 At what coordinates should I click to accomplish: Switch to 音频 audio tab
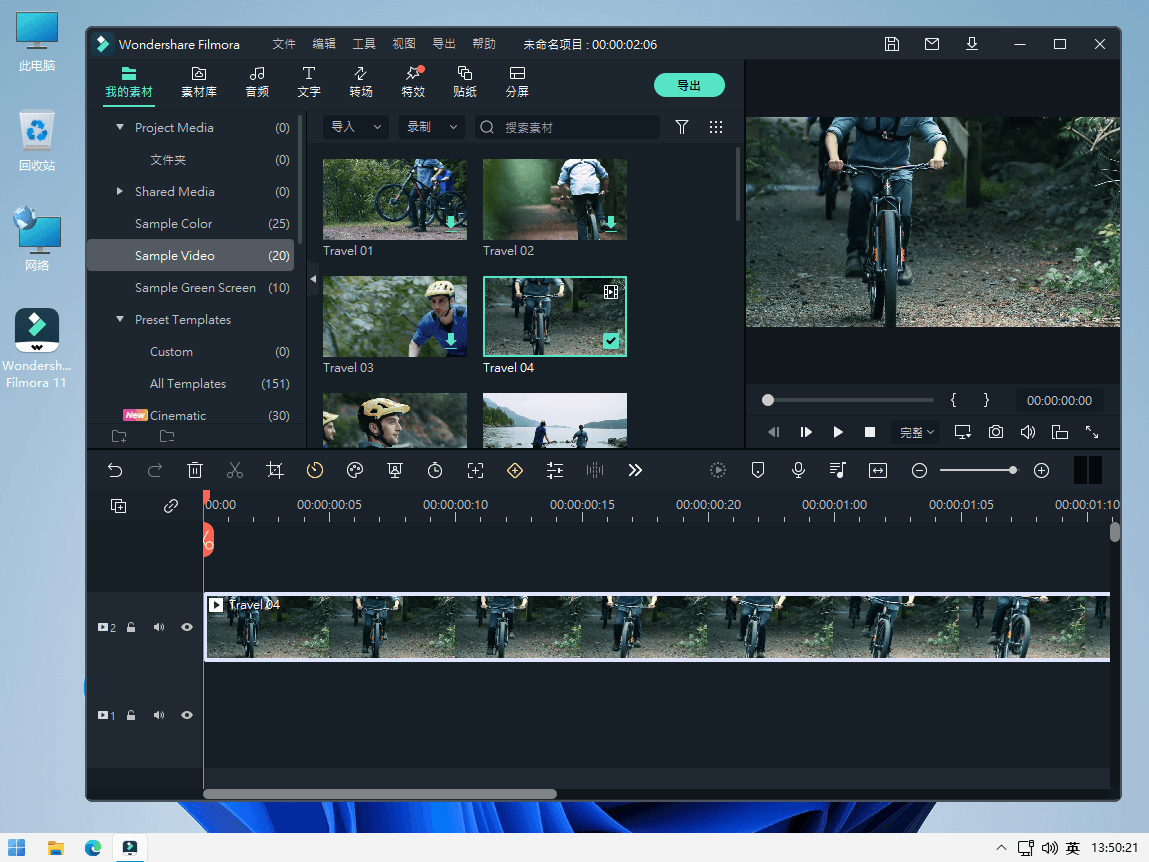coord(257,81)
